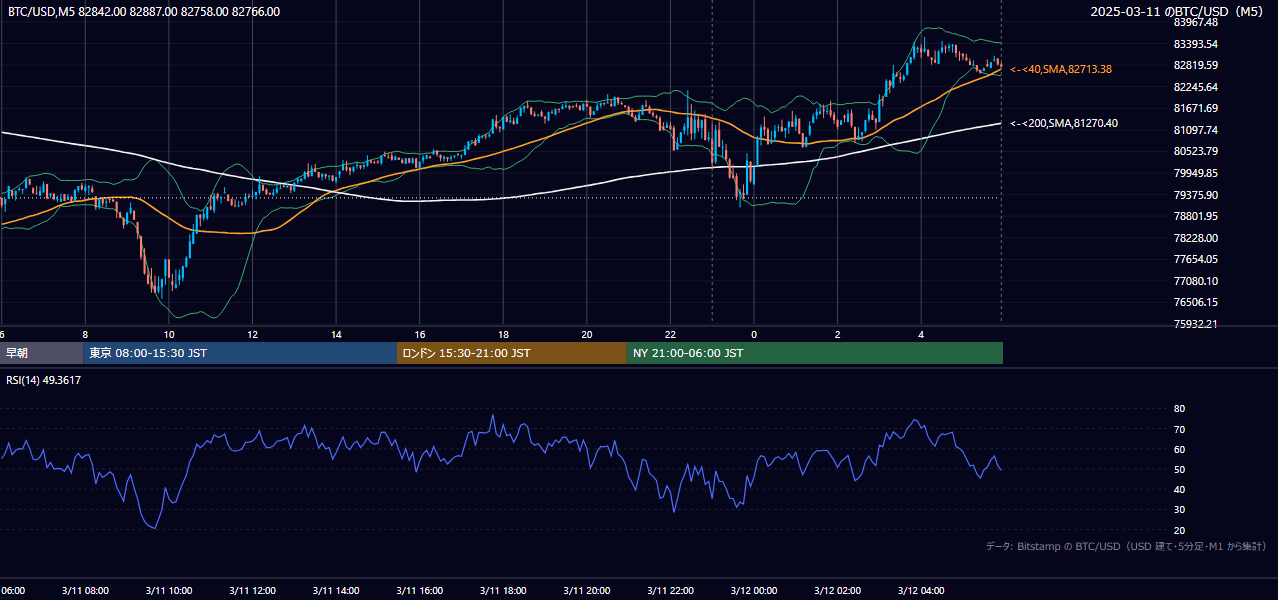Click bottom time label 3/11 22:00

point(670,591)
